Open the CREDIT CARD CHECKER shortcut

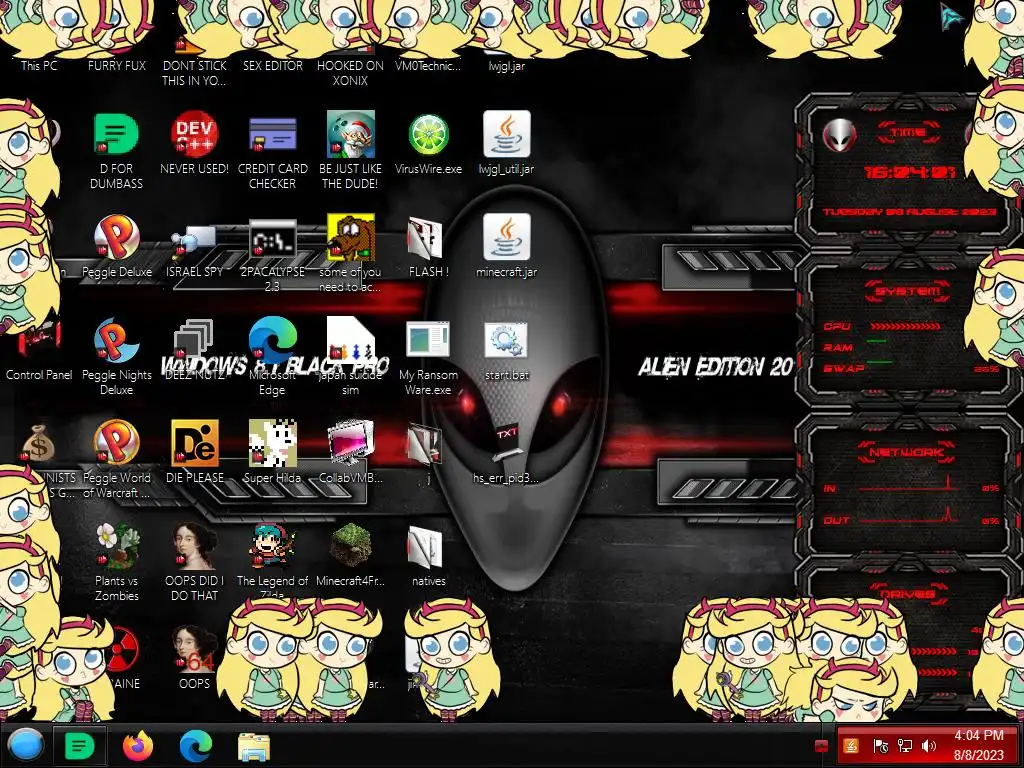[272, 135]
